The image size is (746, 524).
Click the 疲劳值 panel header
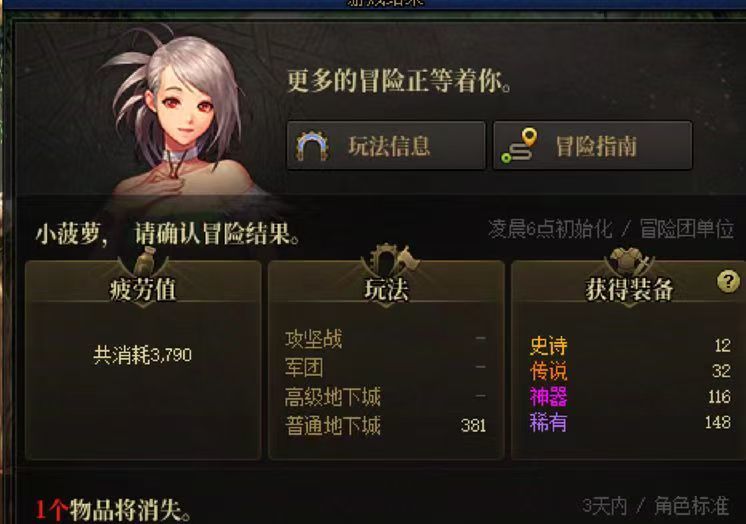point(143,289)
